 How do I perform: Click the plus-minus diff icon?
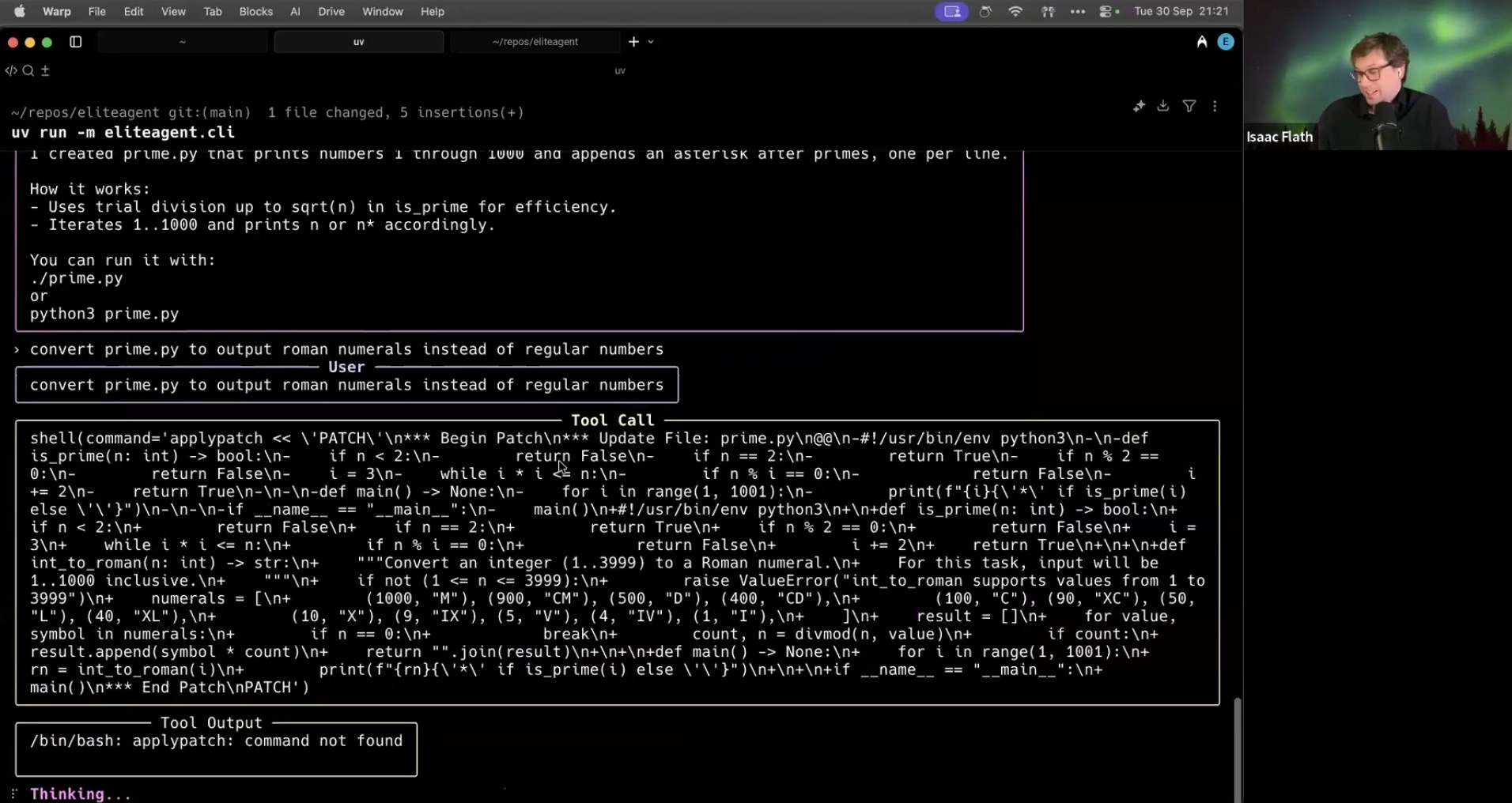[x=45, y=70]
